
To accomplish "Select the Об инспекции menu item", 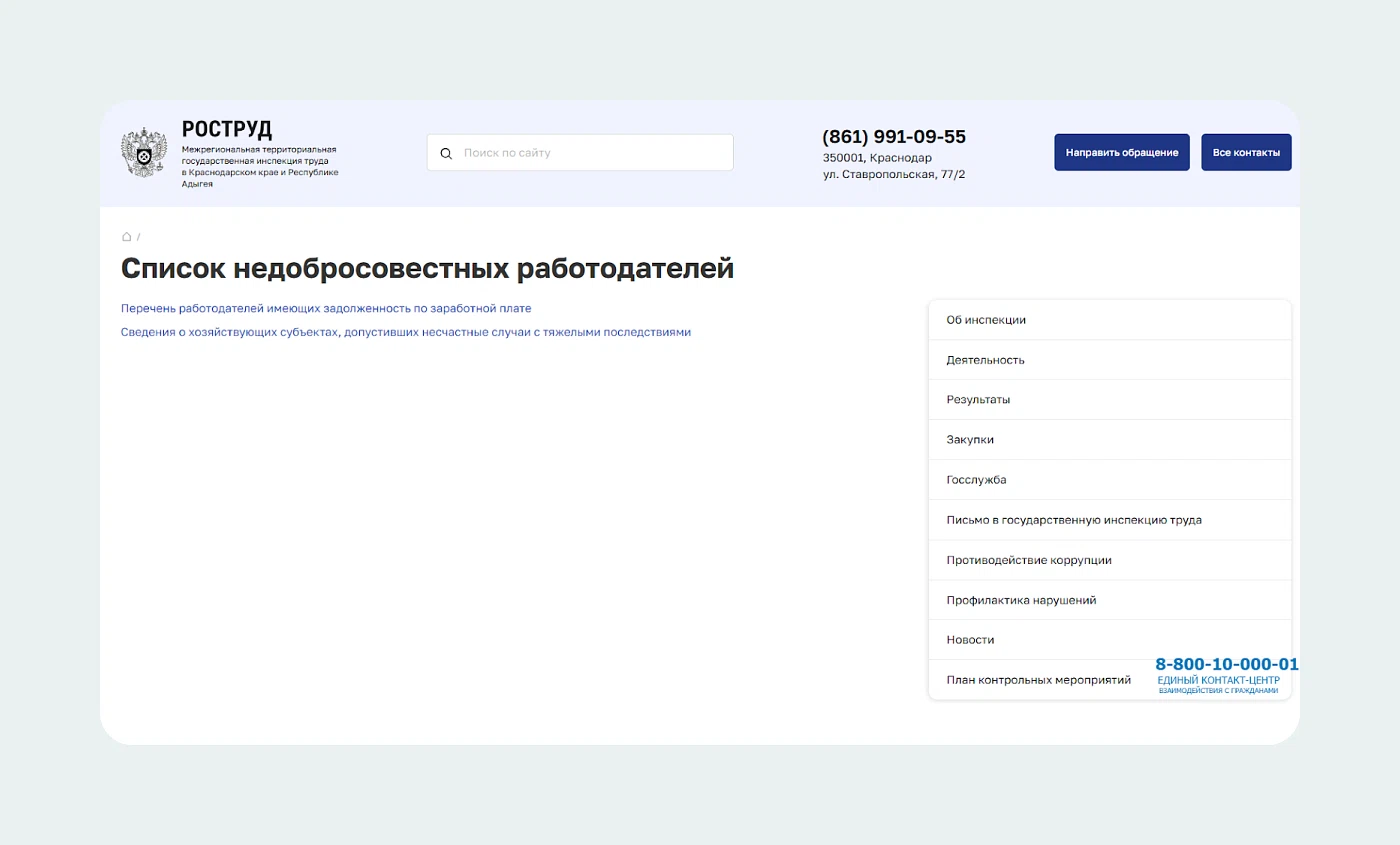I will click(x=985, y=319).
